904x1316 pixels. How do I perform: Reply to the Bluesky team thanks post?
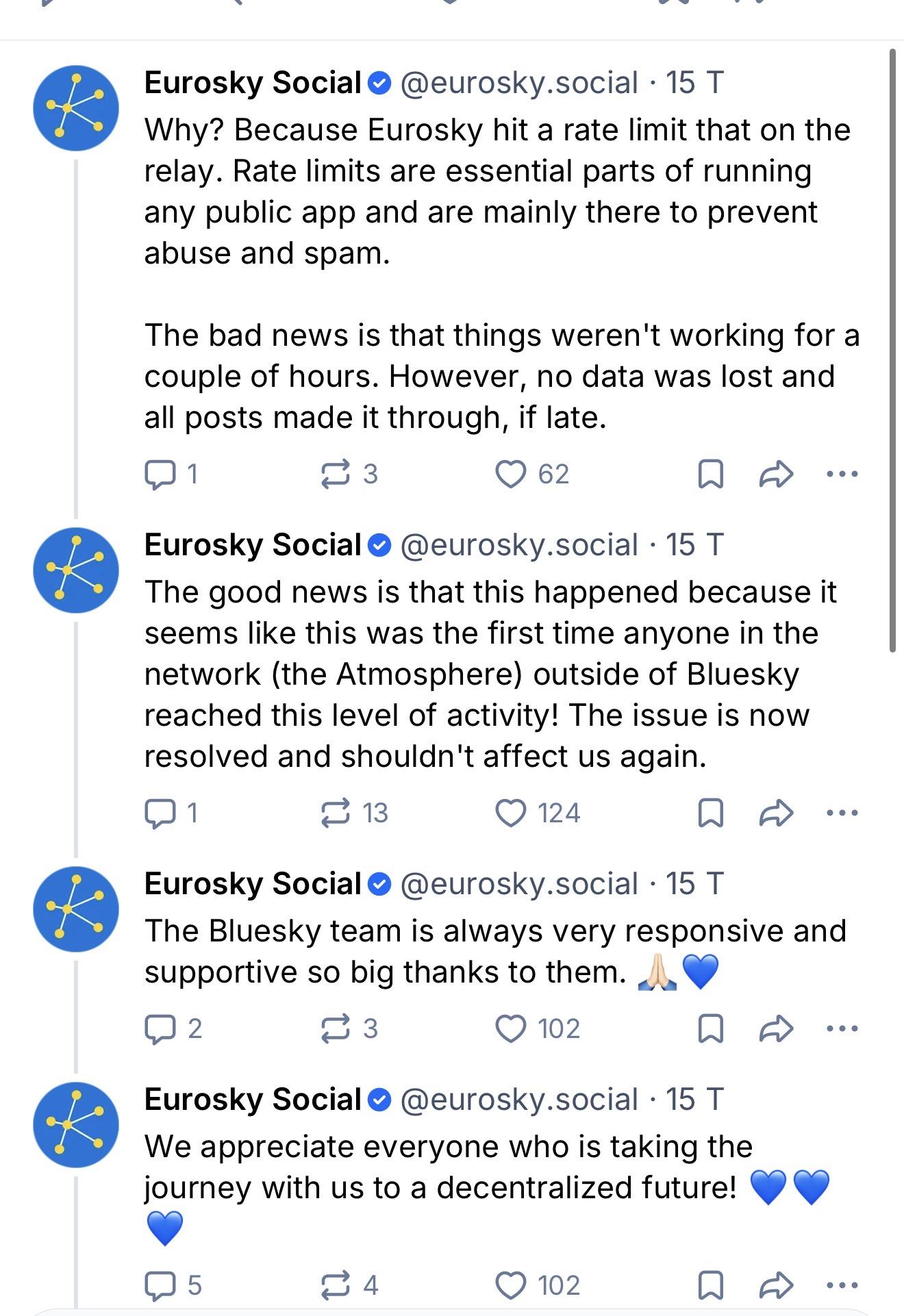point(160,1028)
